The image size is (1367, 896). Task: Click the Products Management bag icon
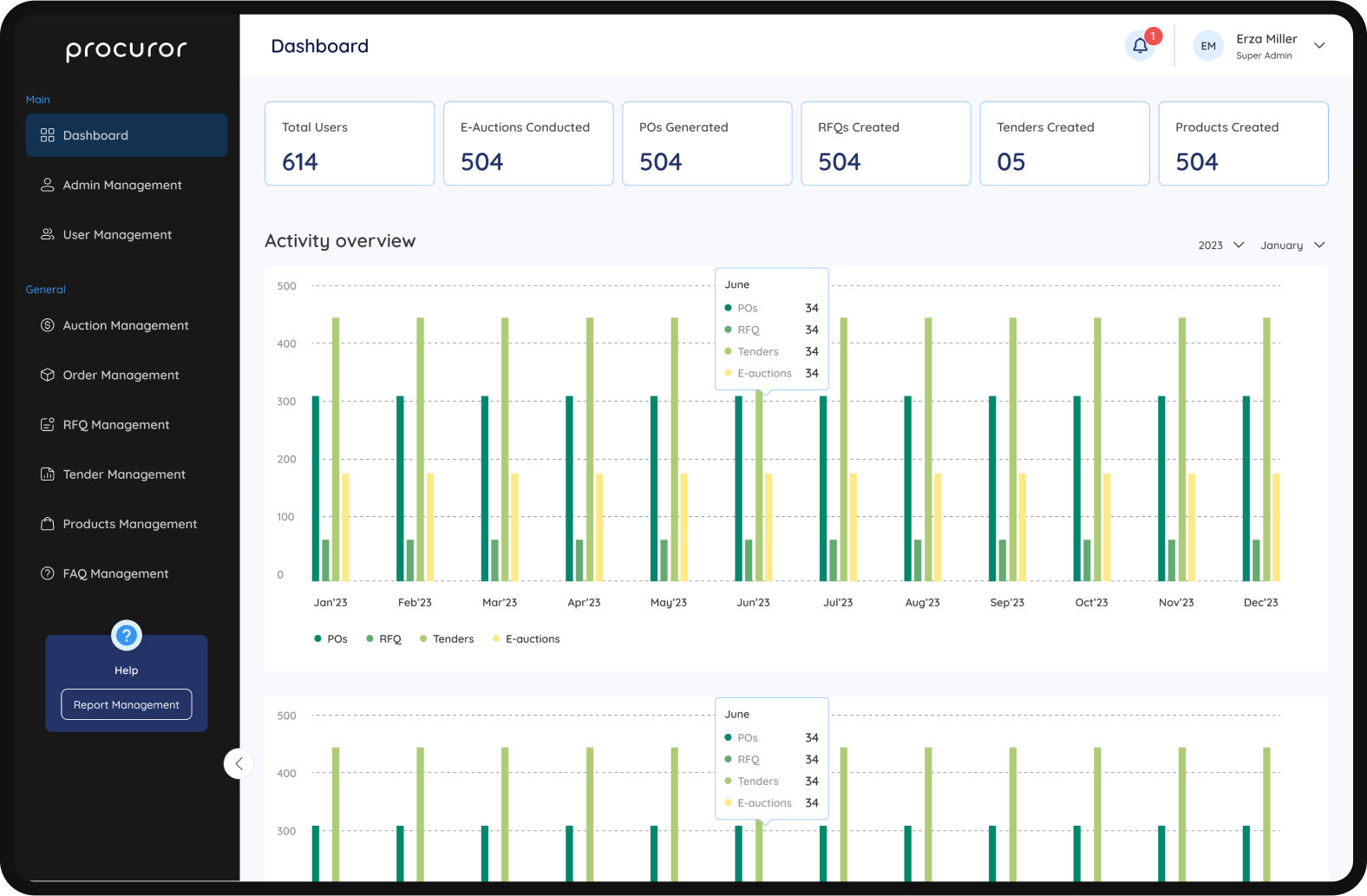48,524
